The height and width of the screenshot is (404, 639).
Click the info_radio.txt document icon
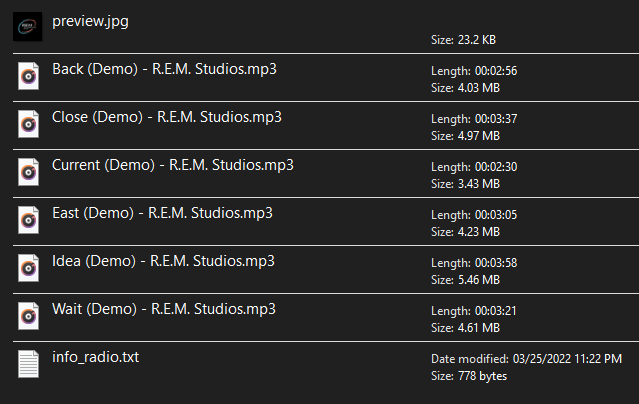tap(28, 363)
